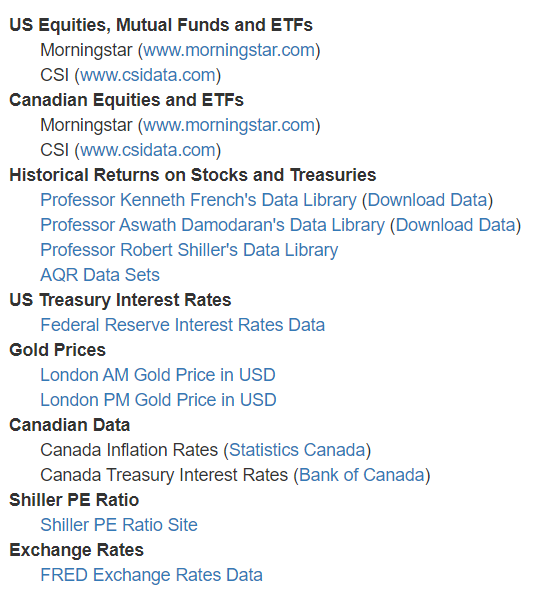Open Professor Kenneth French's Data Library

click(x=198, y=200)
